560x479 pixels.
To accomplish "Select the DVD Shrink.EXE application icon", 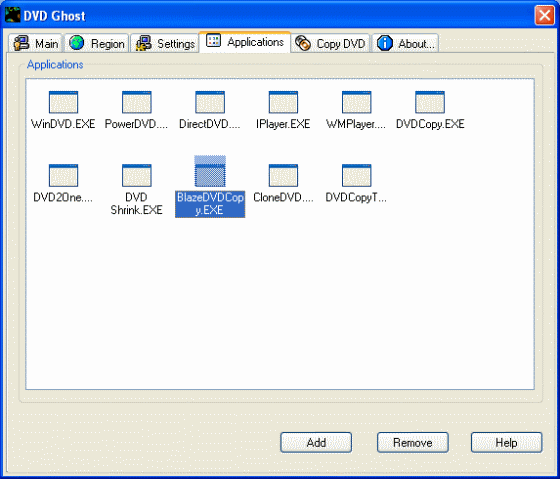I will pos(137,175).
